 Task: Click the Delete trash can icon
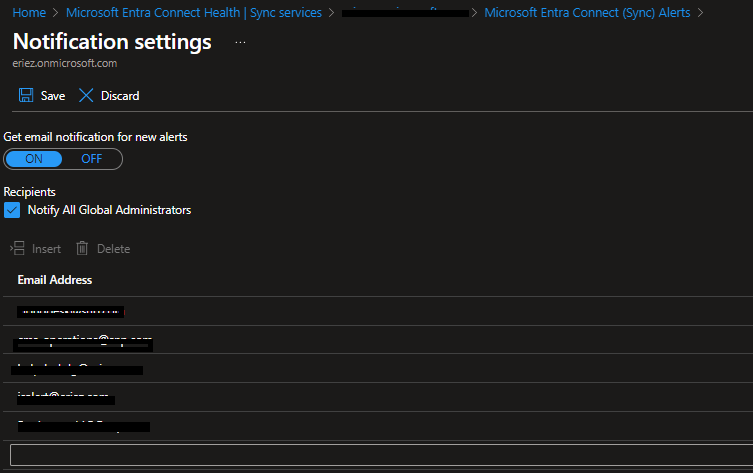pos(82,248)
